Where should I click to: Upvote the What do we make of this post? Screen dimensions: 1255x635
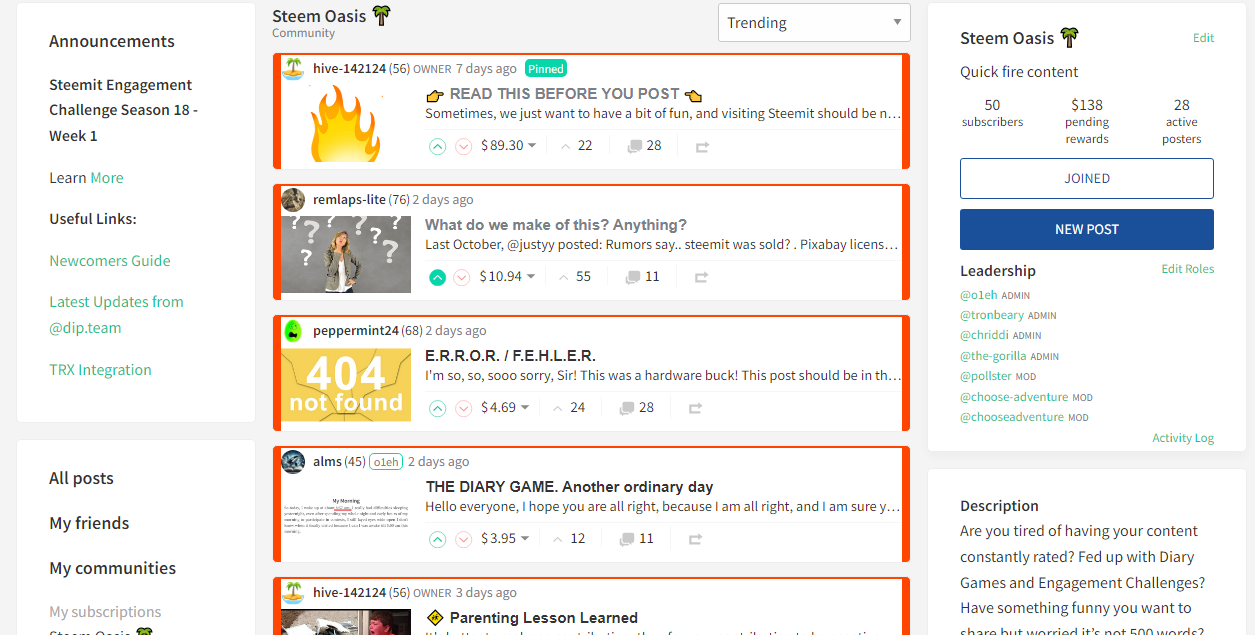(x=437, y=277)
